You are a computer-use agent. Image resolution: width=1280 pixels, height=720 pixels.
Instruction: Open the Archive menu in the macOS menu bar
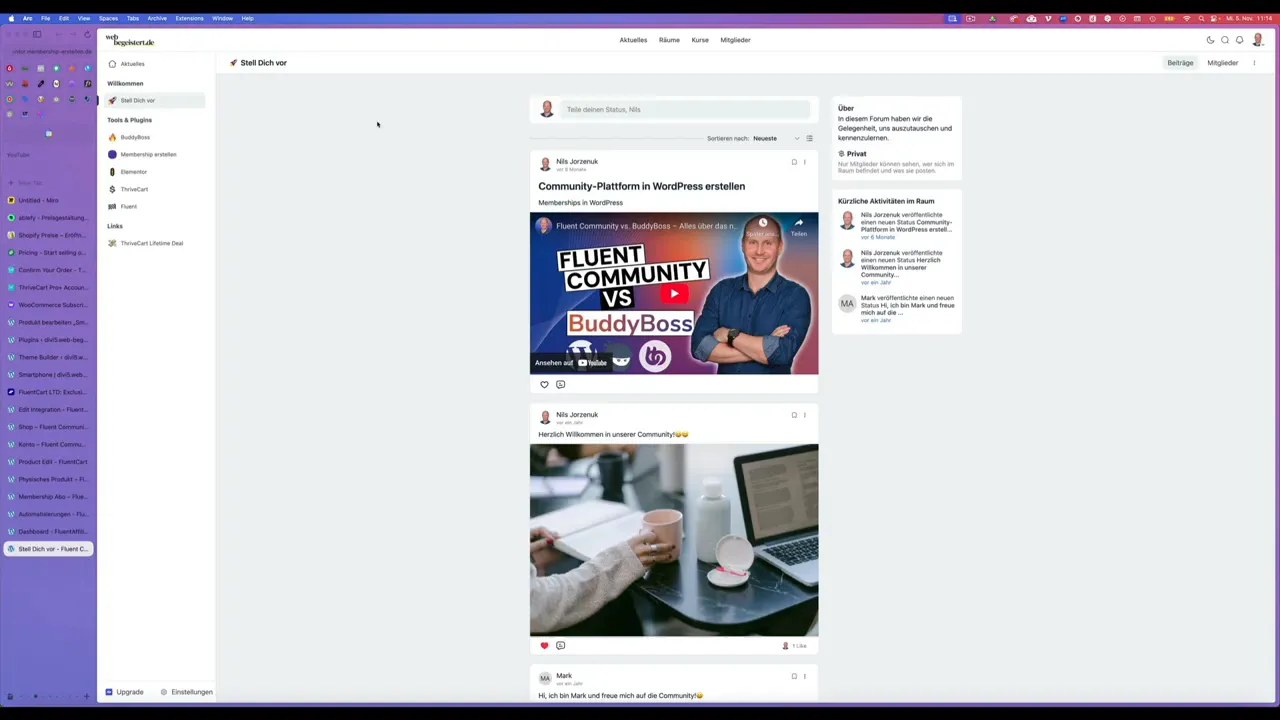[157, 18]
